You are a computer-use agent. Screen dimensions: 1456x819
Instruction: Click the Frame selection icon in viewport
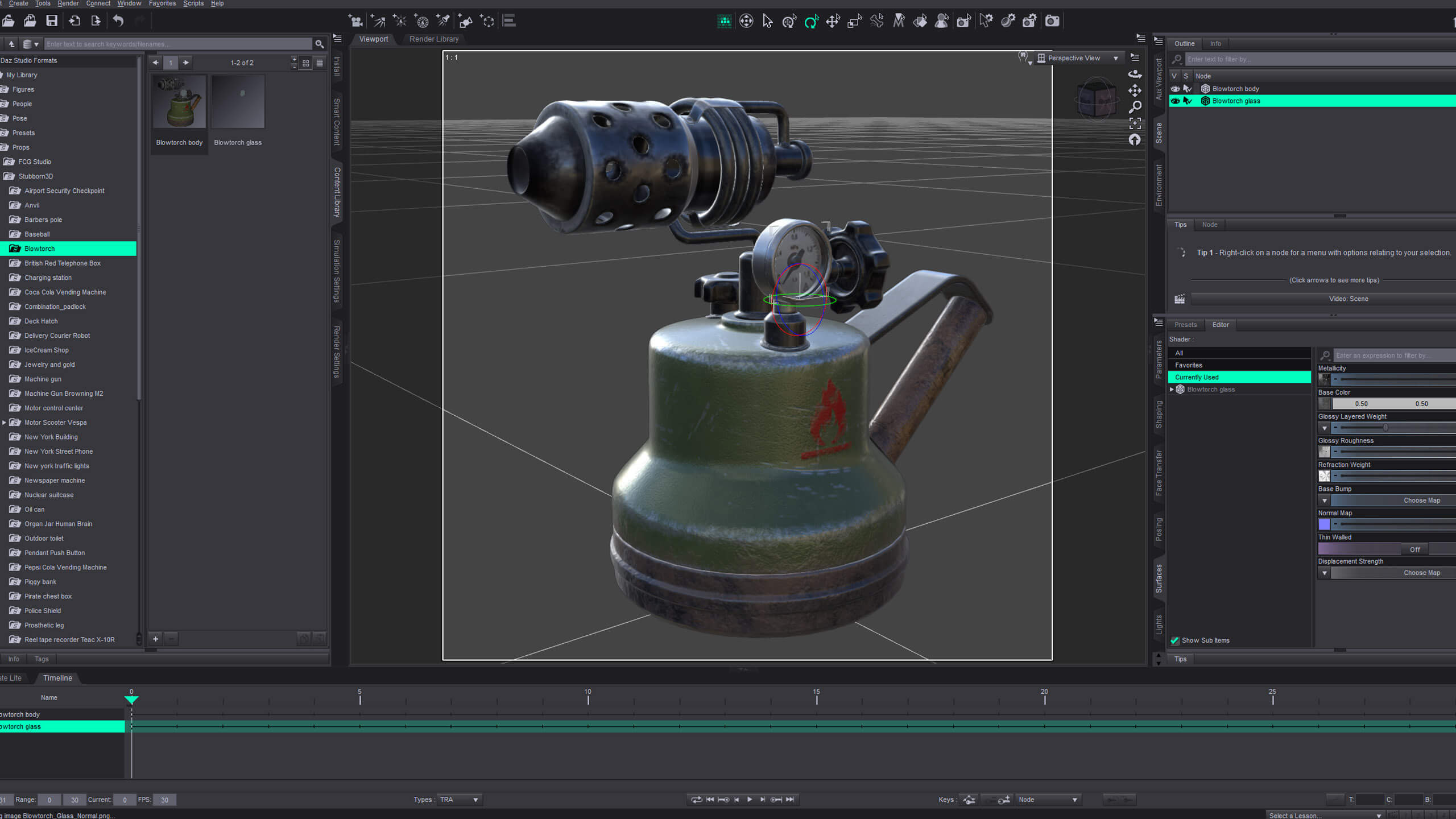pos(1135,123)
